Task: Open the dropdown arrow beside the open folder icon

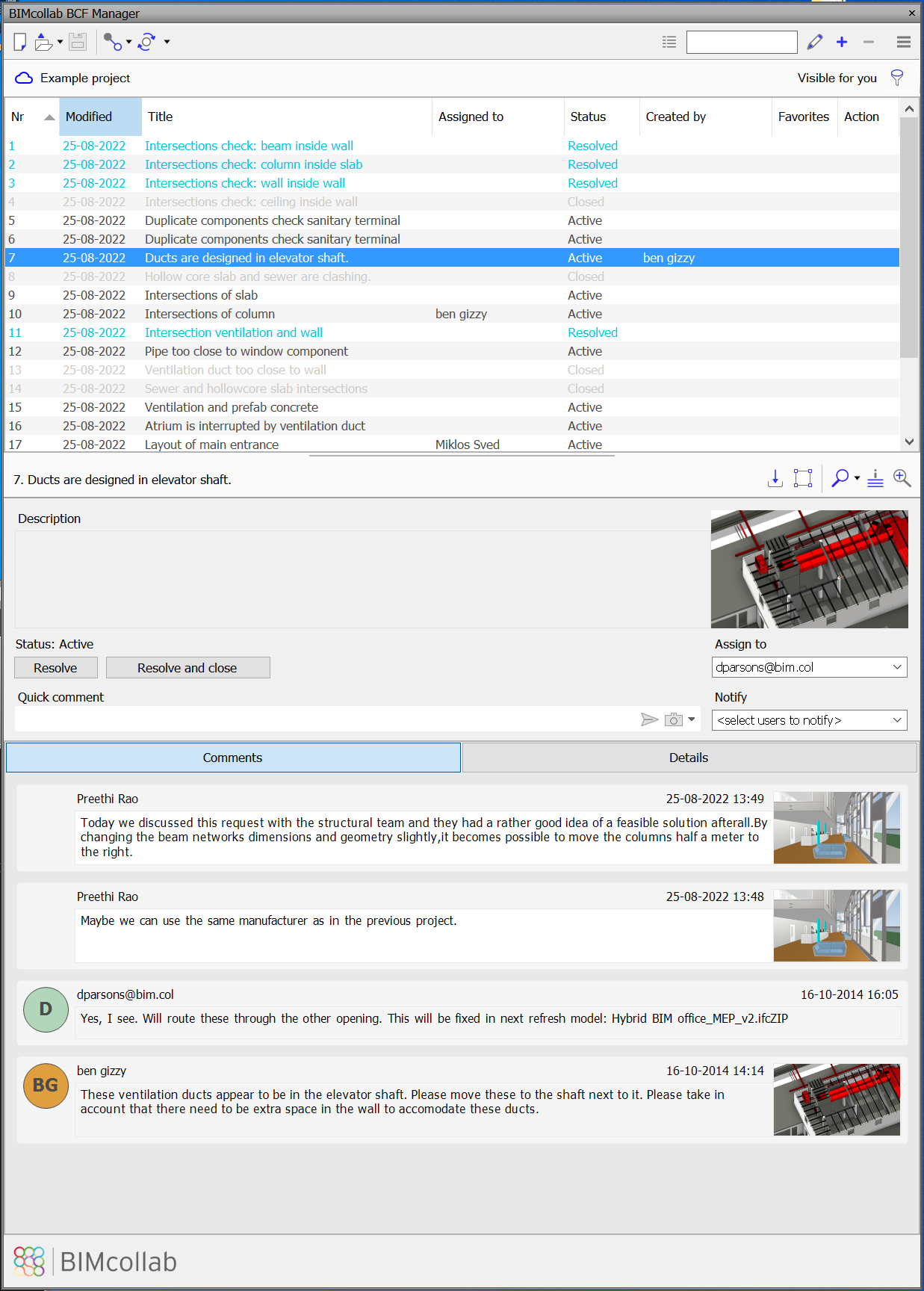Action: pos(60,42)
